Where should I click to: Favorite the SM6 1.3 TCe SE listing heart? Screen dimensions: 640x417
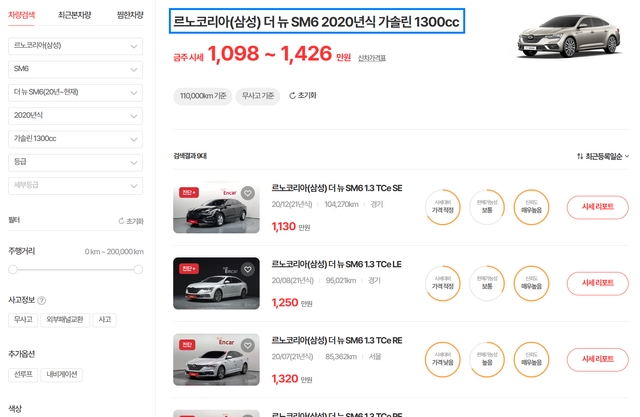click(x=248, y=193)
